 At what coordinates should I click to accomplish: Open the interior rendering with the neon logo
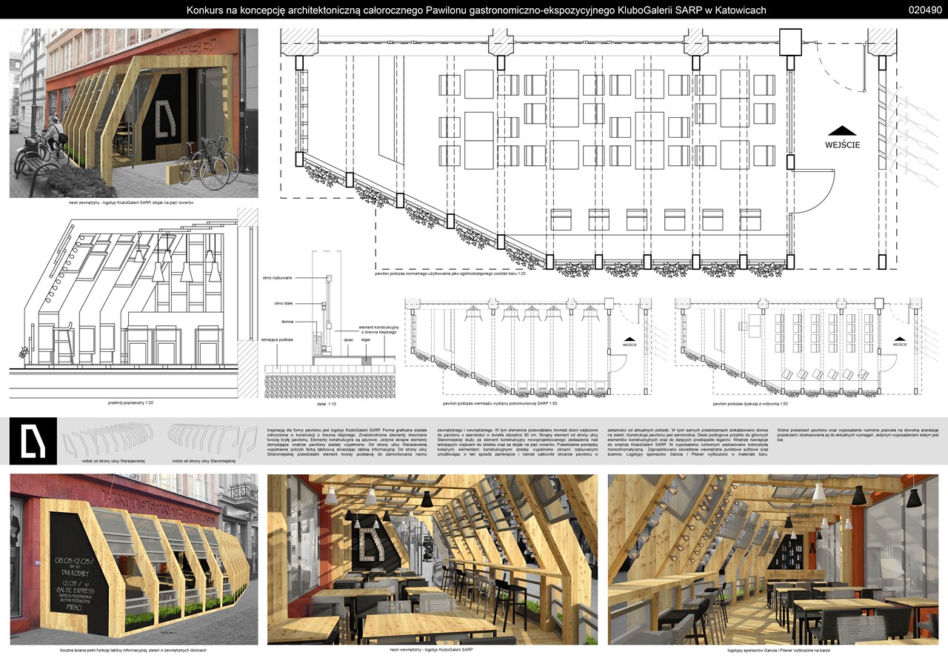[432, 559]
